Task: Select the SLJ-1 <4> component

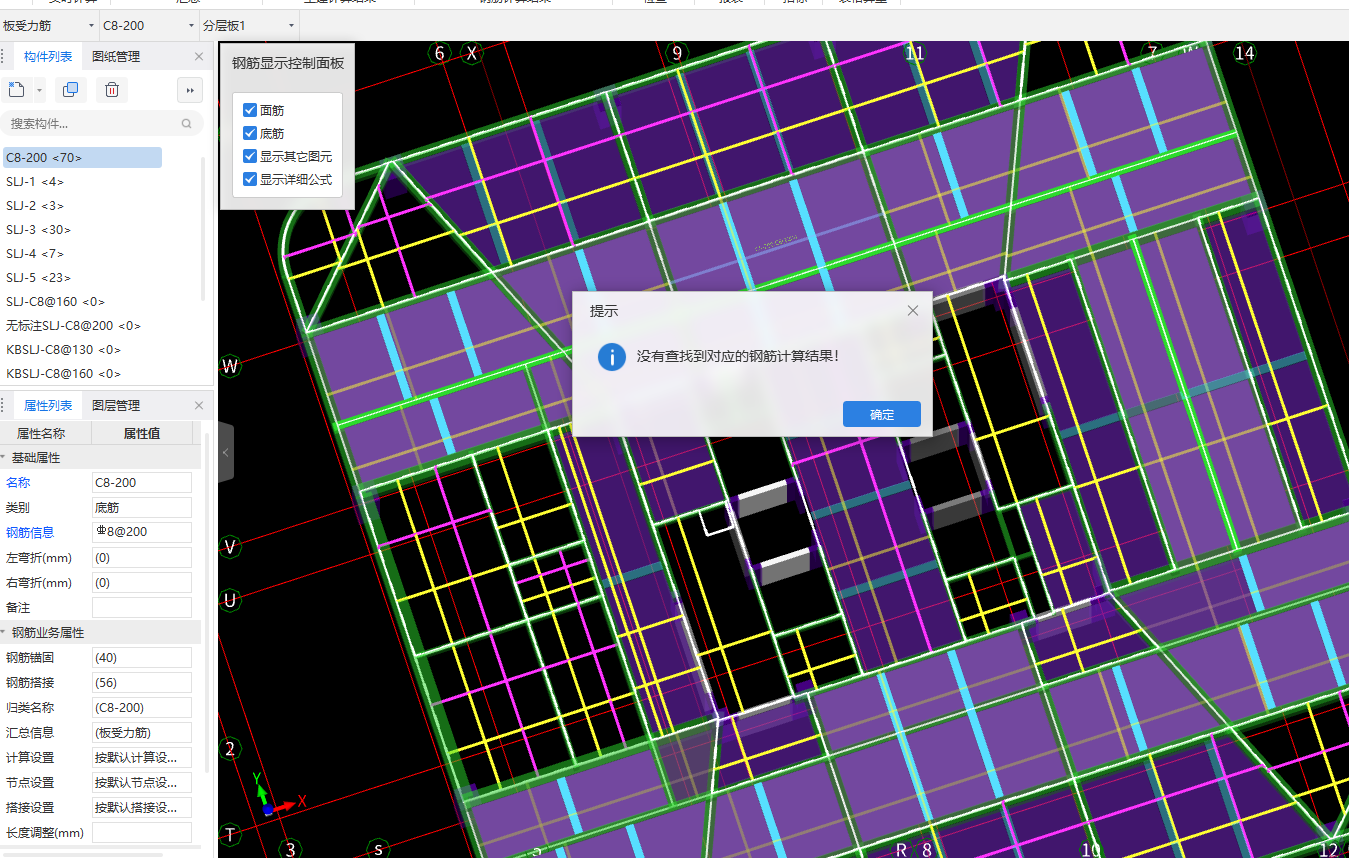Action: point(35,181)
